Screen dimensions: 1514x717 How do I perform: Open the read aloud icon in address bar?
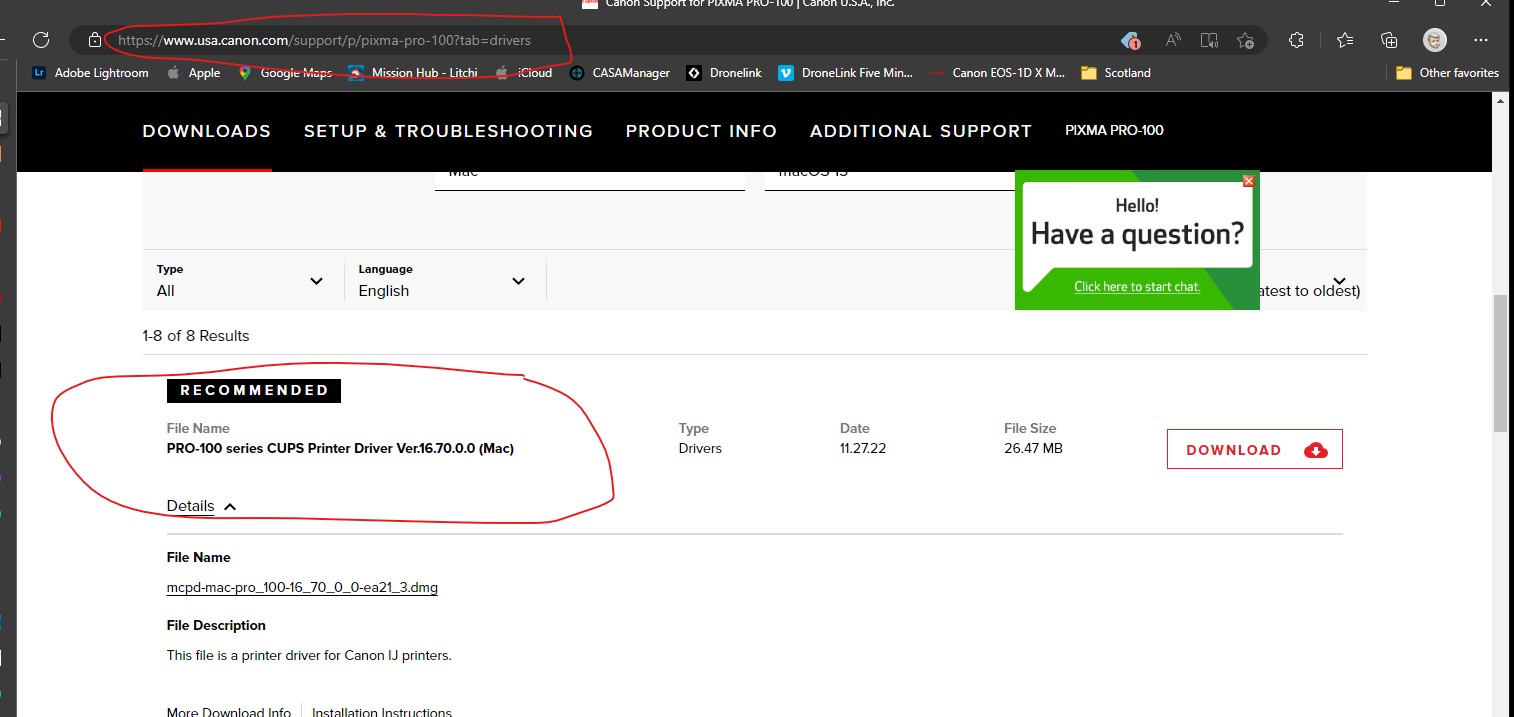1172,40
